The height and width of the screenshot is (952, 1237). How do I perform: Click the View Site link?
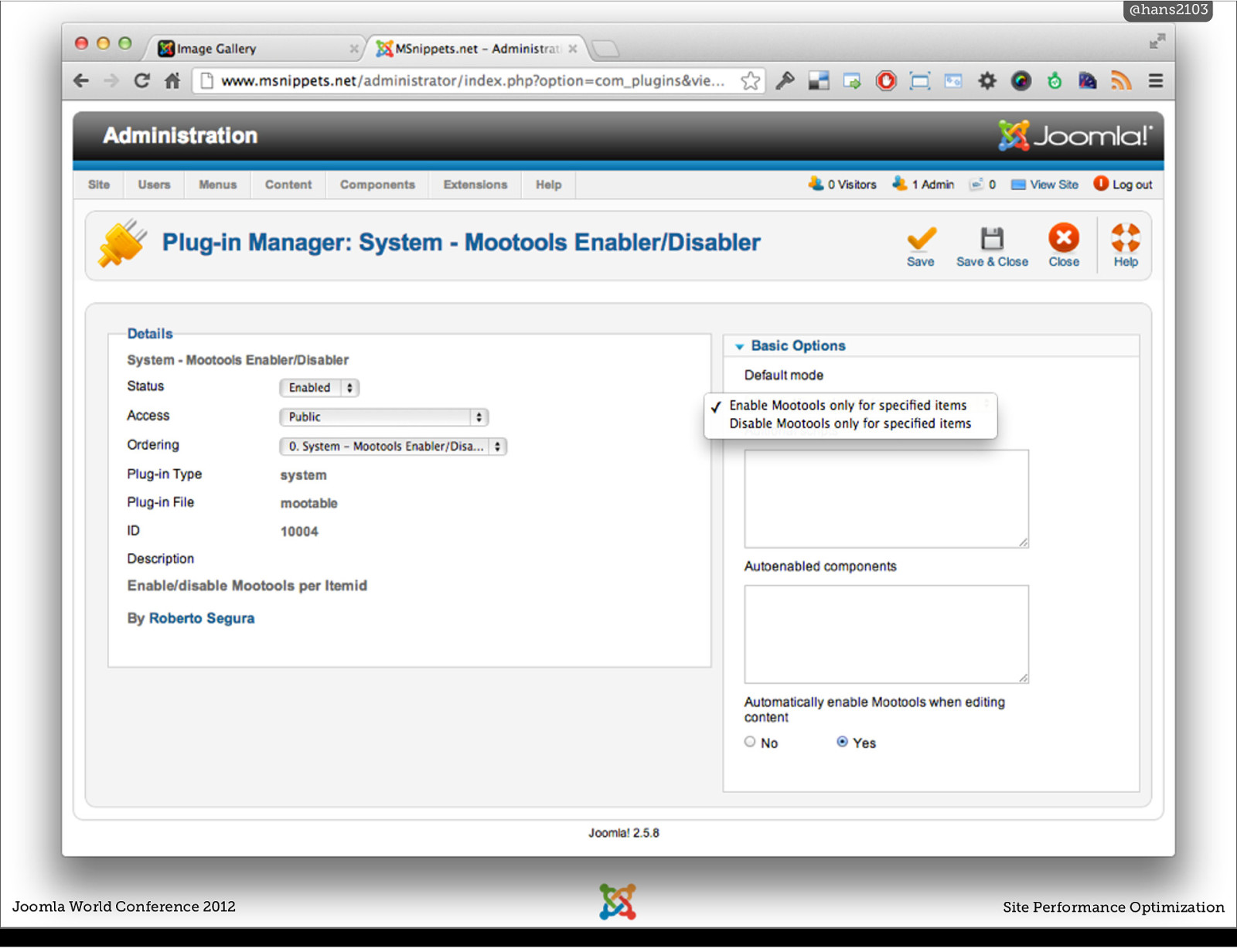pos(1044,184)
